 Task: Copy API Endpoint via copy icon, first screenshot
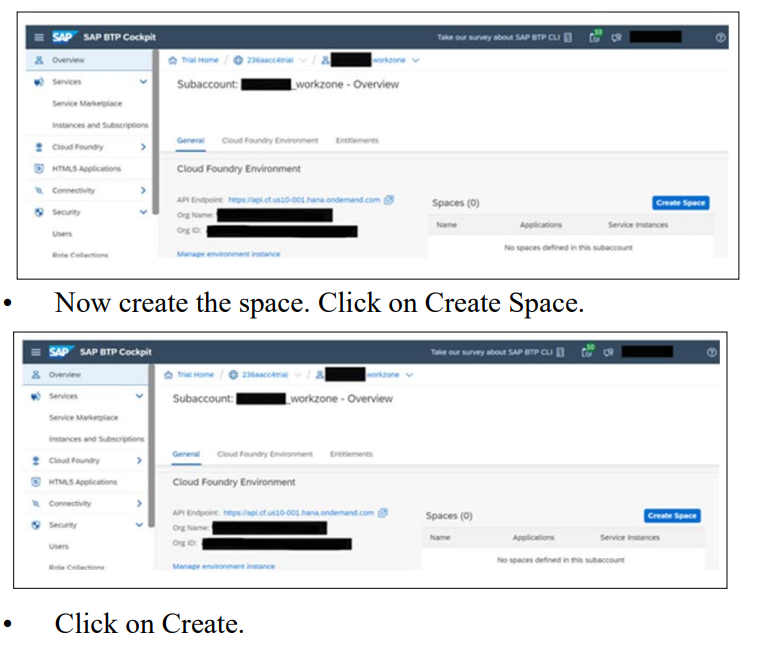[389, 200]
